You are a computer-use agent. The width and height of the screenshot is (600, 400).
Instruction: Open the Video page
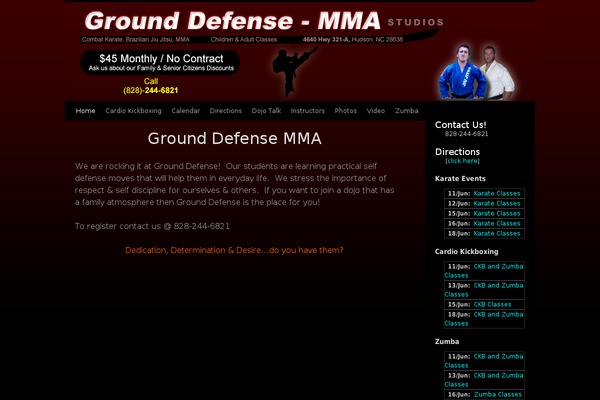pos(376,111)
